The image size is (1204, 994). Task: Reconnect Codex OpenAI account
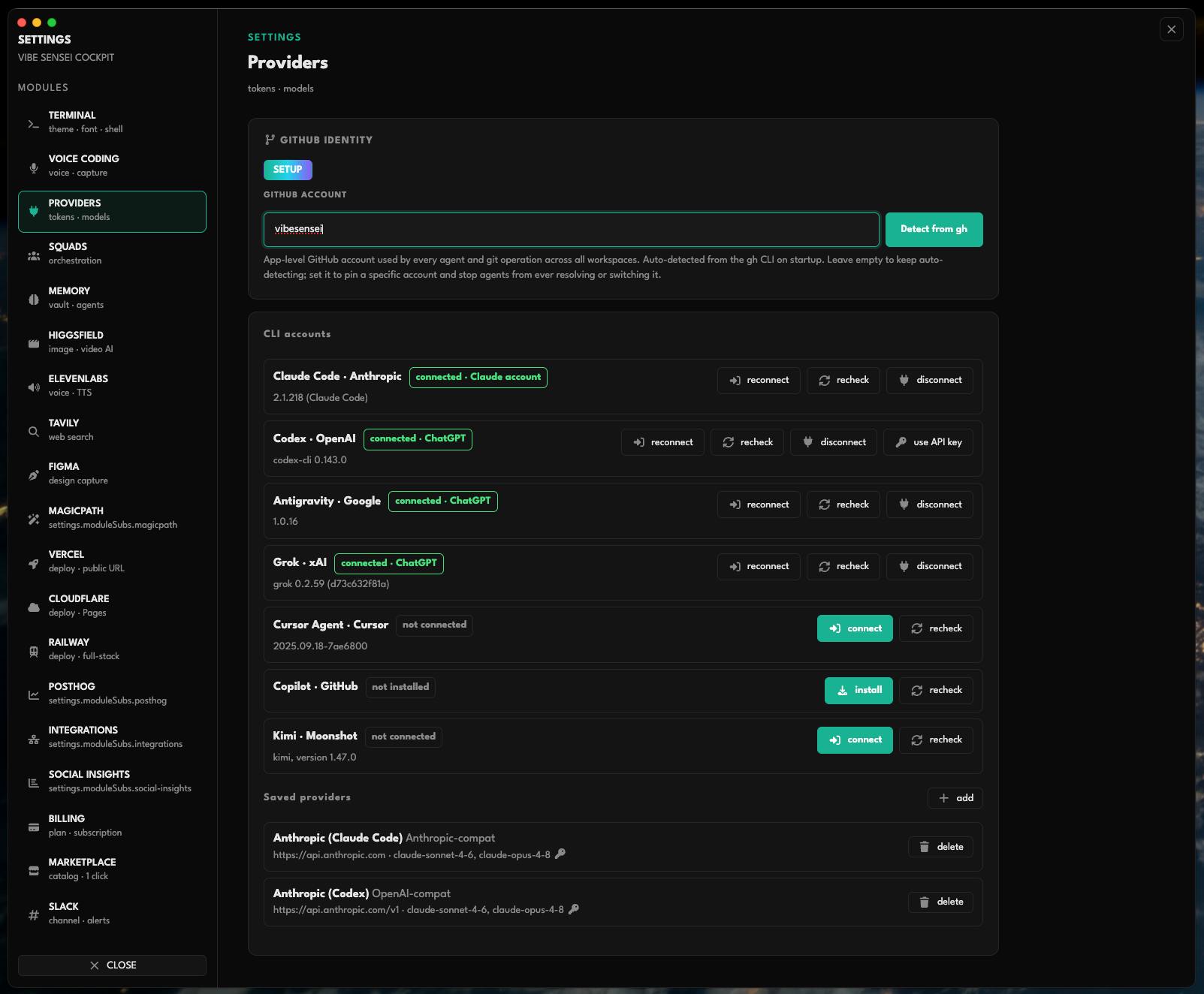pyautogui.click(x=662, y=443)
